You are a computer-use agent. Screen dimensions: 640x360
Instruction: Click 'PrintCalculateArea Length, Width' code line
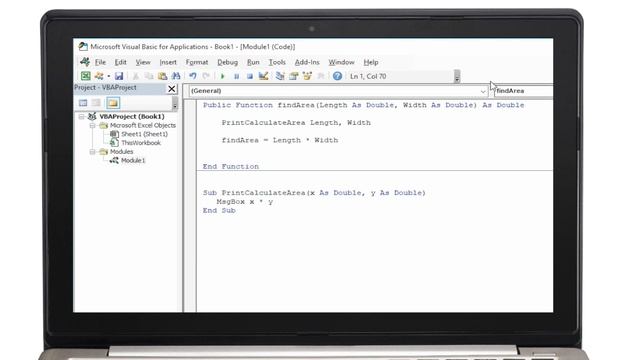pos(296,122)
